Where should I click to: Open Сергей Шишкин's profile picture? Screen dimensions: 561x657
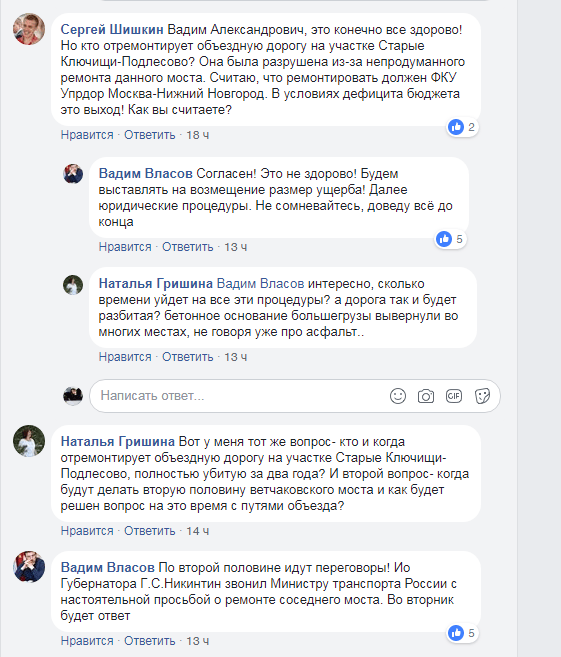pyautogui.click(x=29, y=29)
